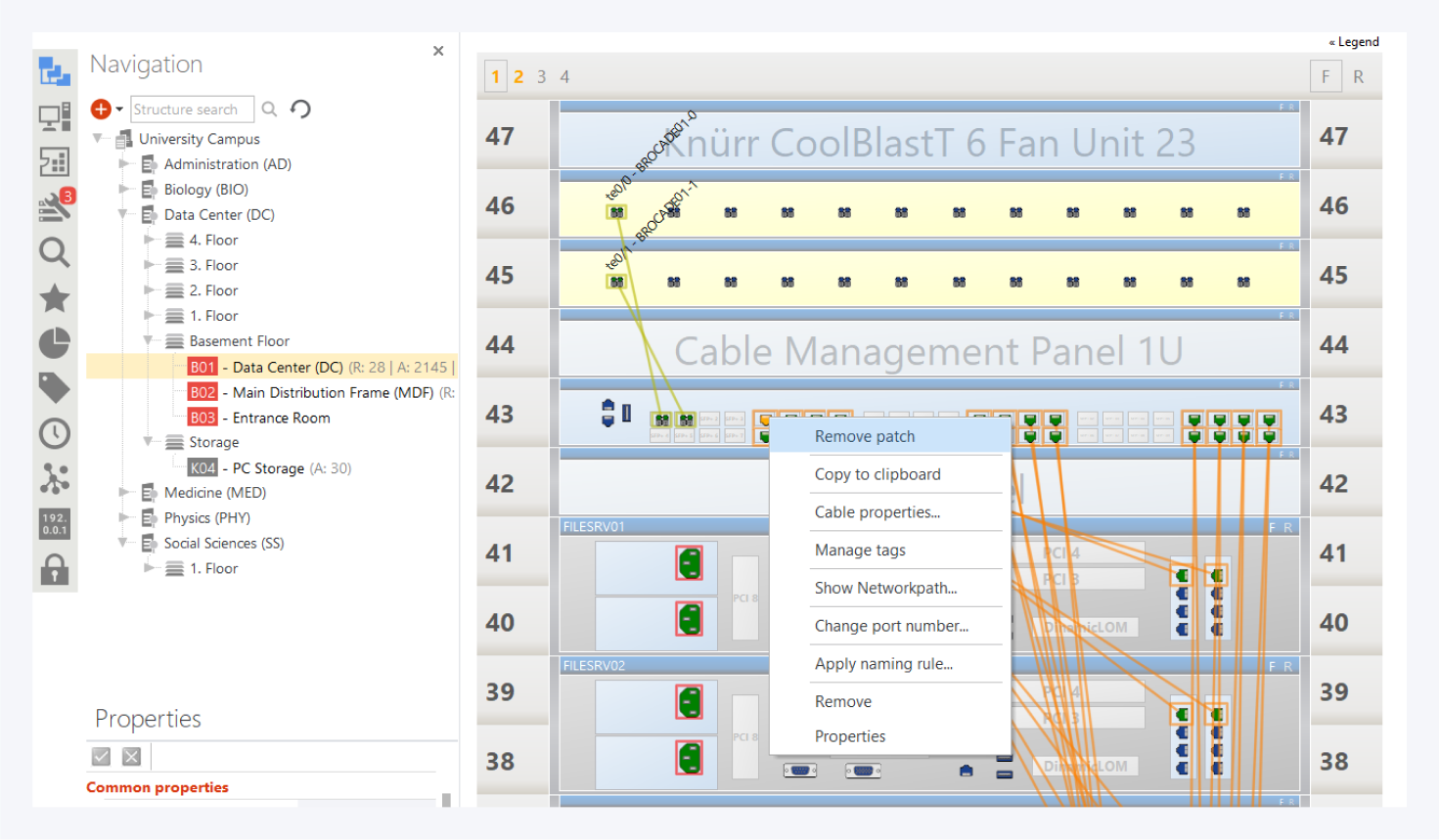The height and width of the screenshot is (840, 1440).
Task: Open the red plus add dropdown arrow
Action: click(x=119, y=110)
